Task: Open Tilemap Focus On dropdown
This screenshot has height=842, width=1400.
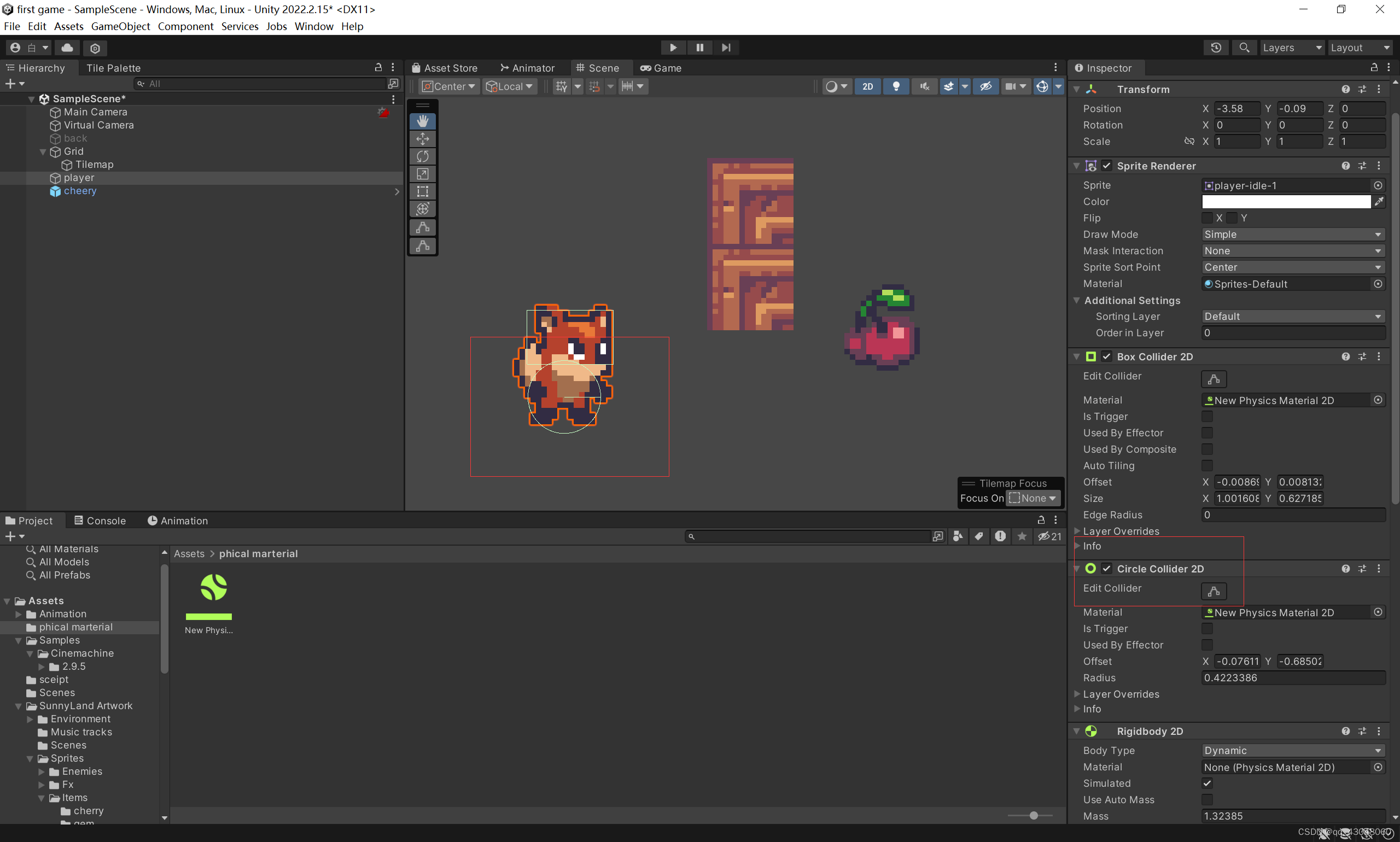Action: 1033,498
